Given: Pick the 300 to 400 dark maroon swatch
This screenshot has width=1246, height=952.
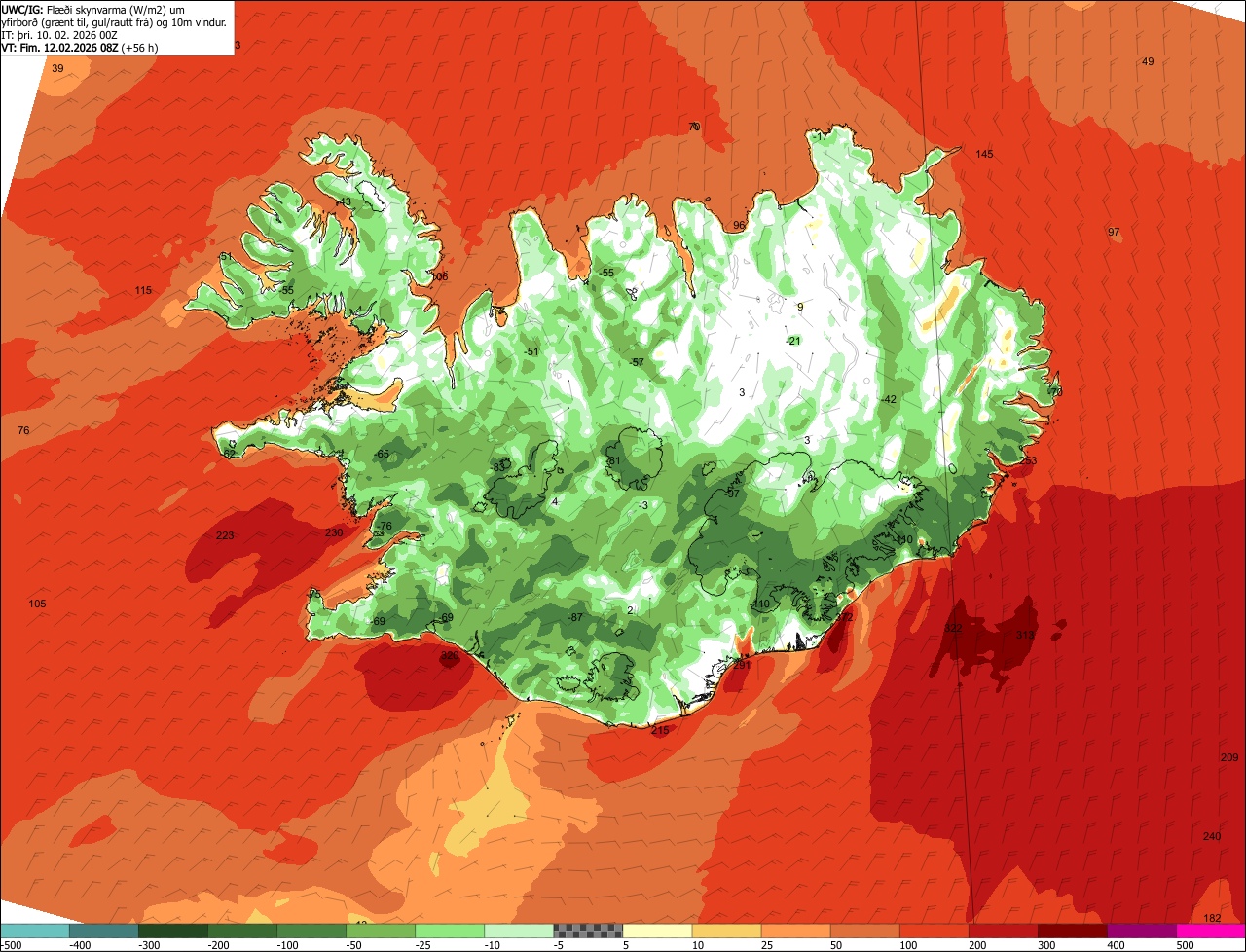Looking at the screenshot, I should (1072, 931).
